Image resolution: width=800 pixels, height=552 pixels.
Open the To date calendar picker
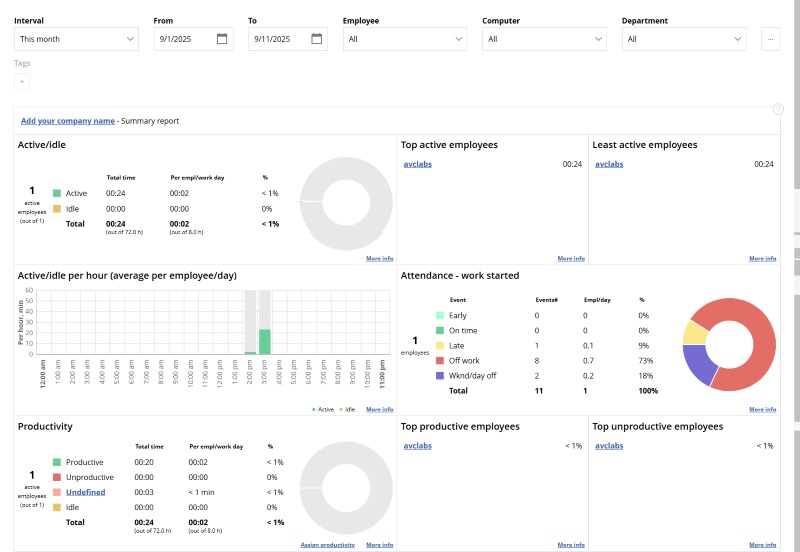(x=317, y=39)
